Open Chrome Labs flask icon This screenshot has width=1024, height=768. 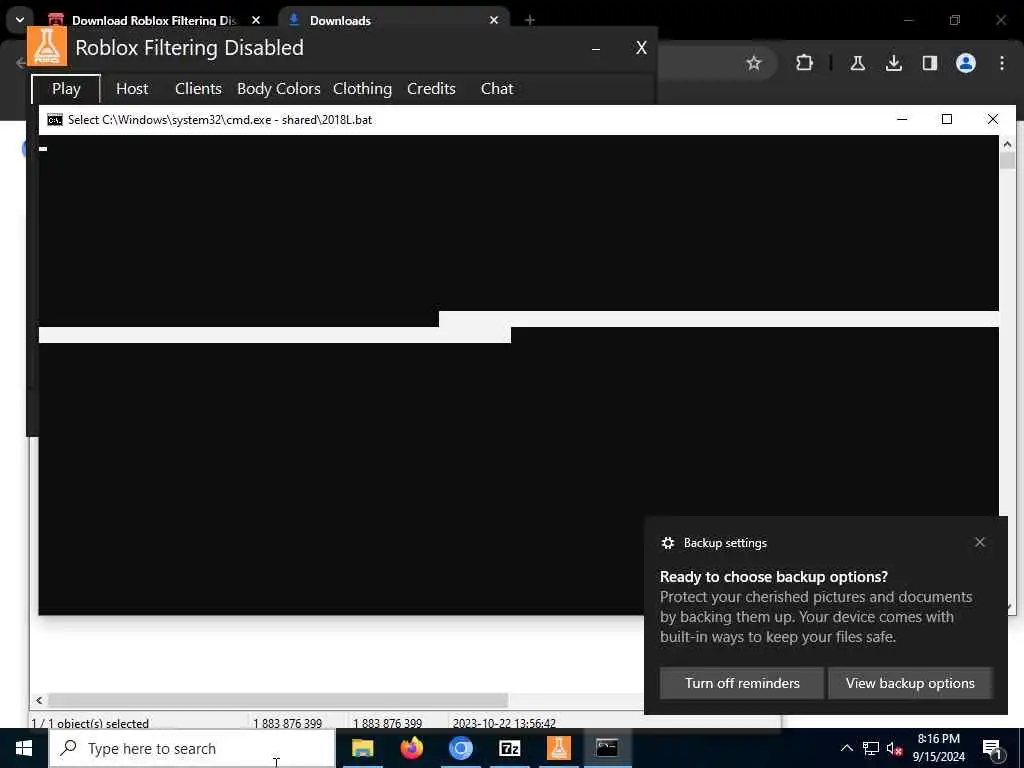857,63
